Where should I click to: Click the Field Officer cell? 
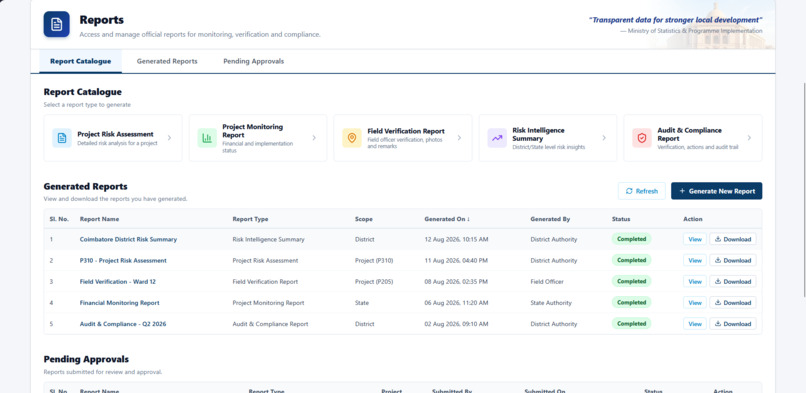[x=547, y=282]
